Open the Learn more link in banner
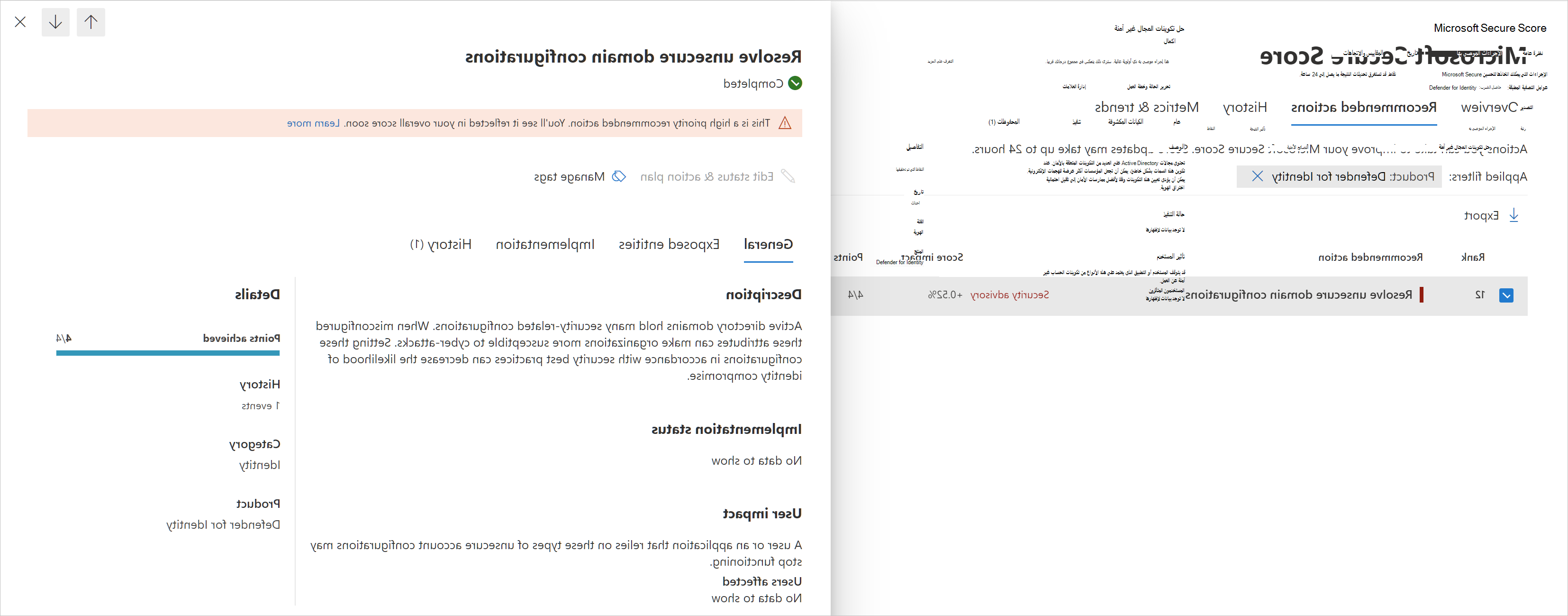Screen dimensions: 1568x616 (x=313, y=123)
